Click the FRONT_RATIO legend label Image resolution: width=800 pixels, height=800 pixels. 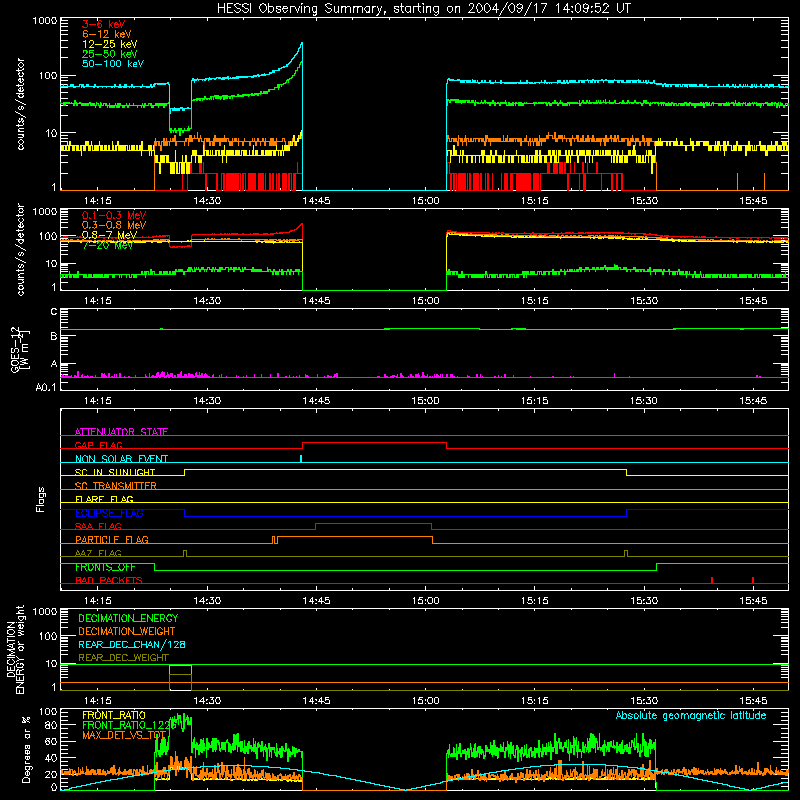tap(114, 715)
